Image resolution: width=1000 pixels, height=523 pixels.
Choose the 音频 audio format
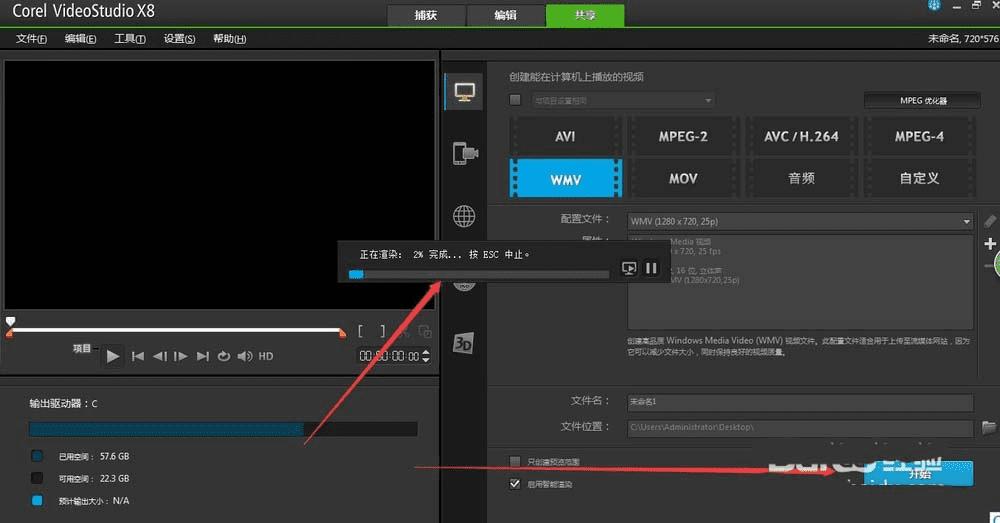point(801,179)
